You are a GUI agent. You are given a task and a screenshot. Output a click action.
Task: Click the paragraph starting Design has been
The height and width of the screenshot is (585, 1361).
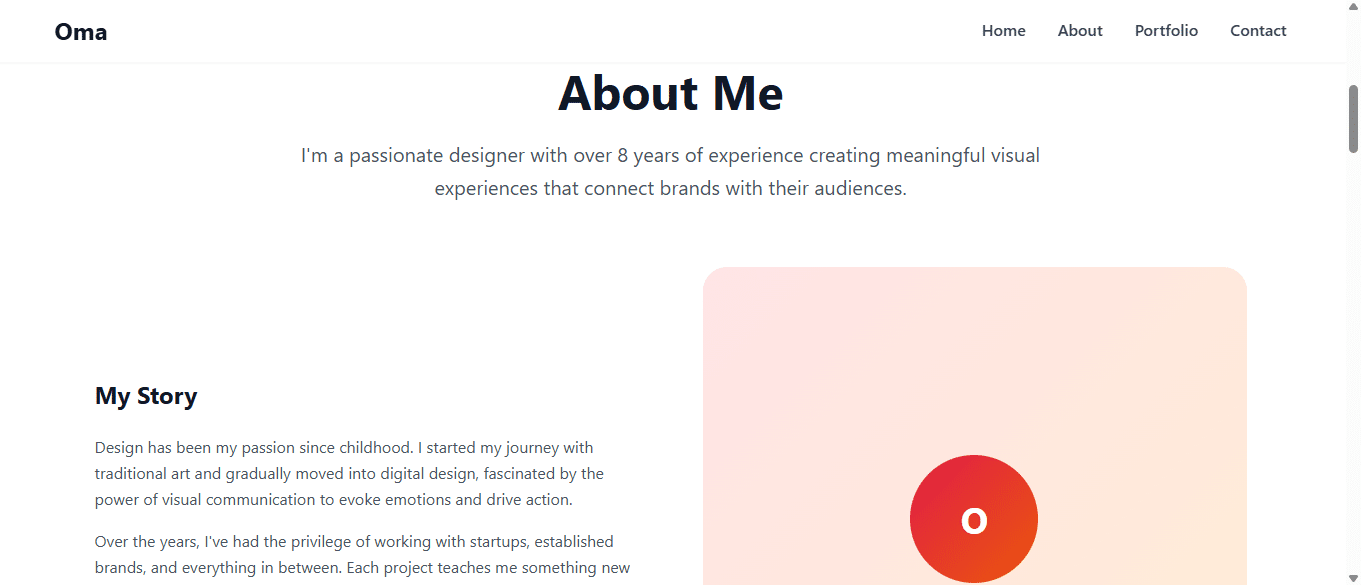(x=350, y=474)
